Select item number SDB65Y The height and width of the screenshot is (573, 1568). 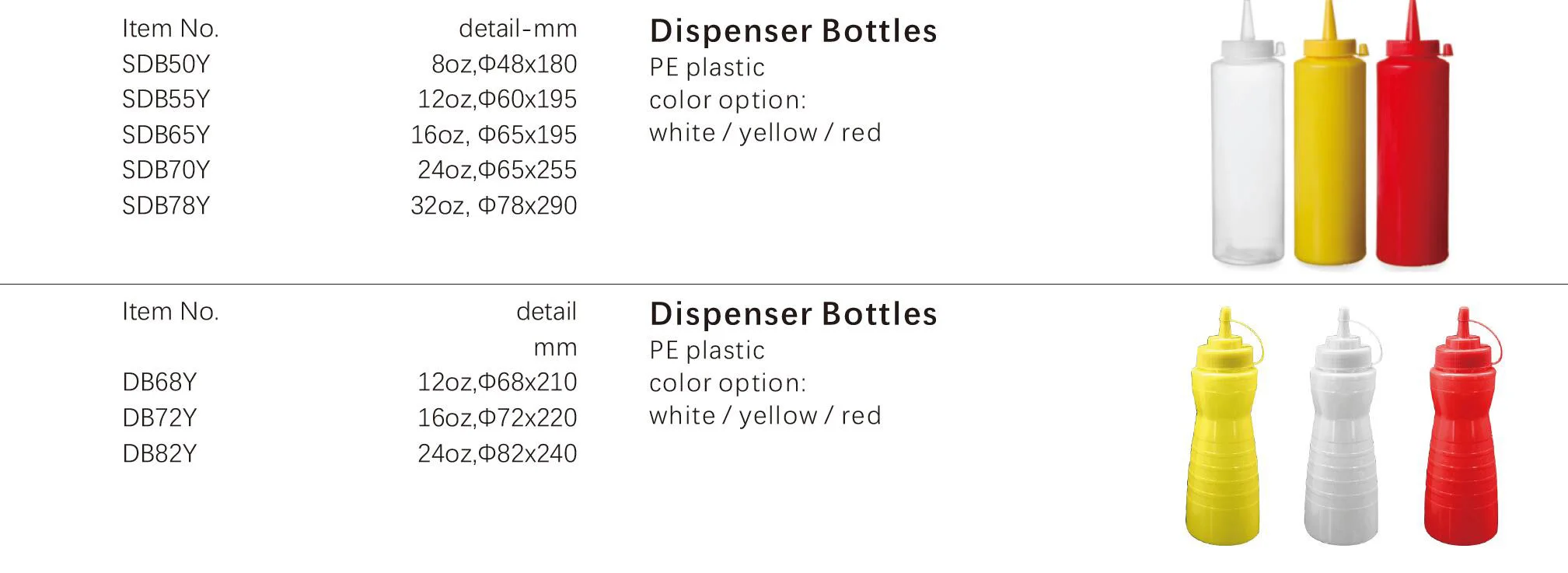(x=166, y=135)
